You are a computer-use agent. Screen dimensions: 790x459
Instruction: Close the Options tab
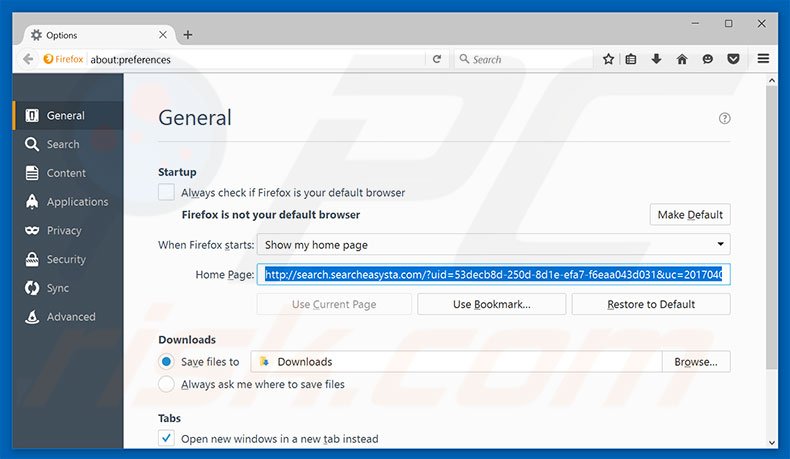click(163, 35)
